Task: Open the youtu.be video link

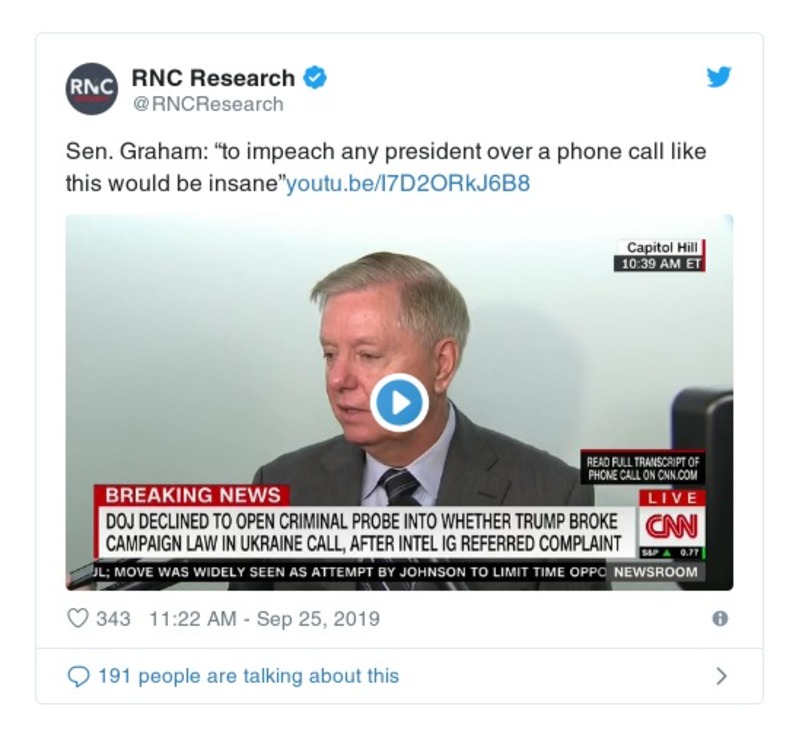Action: [x=408, y=184]
